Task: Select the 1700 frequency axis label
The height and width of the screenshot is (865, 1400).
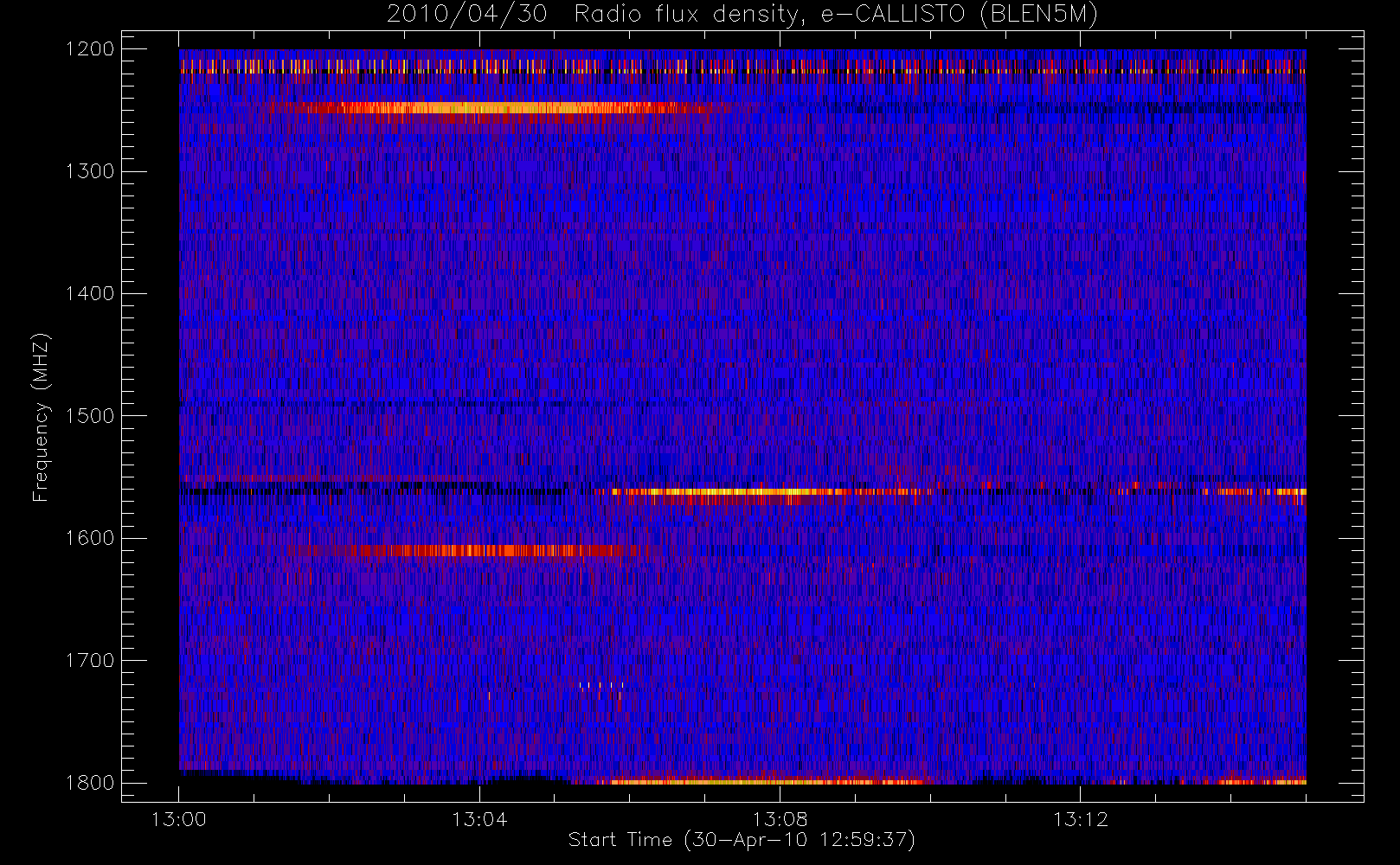Action: tap(90, 660)
